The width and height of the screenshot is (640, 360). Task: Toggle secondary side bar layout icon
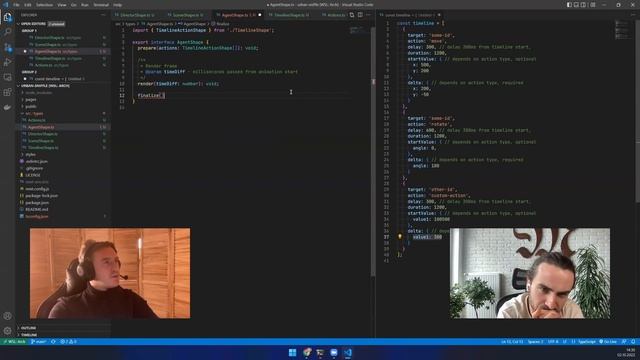click(x=584, y=5)
